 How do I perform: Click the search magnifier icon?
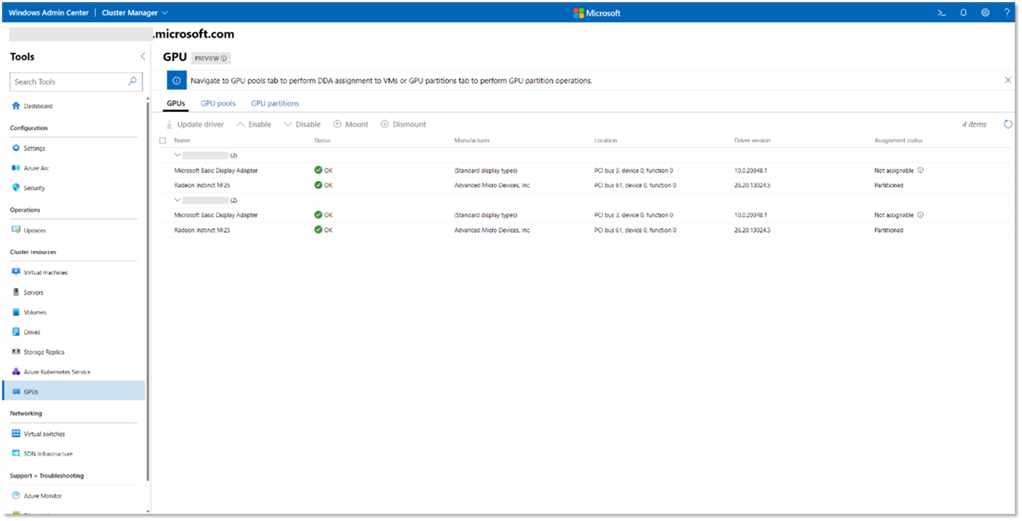click(132, 82)
